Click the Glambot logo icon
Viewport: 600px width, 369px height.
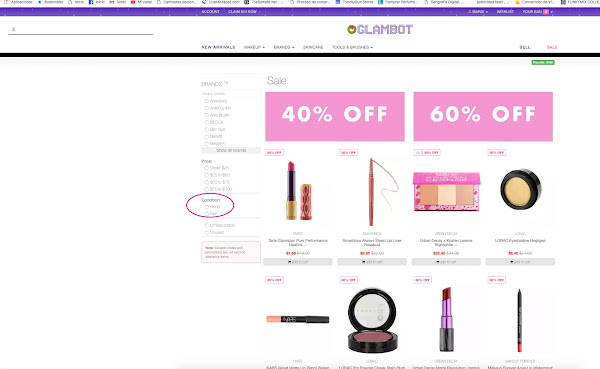pyautogui.click(x=351, y=29)
